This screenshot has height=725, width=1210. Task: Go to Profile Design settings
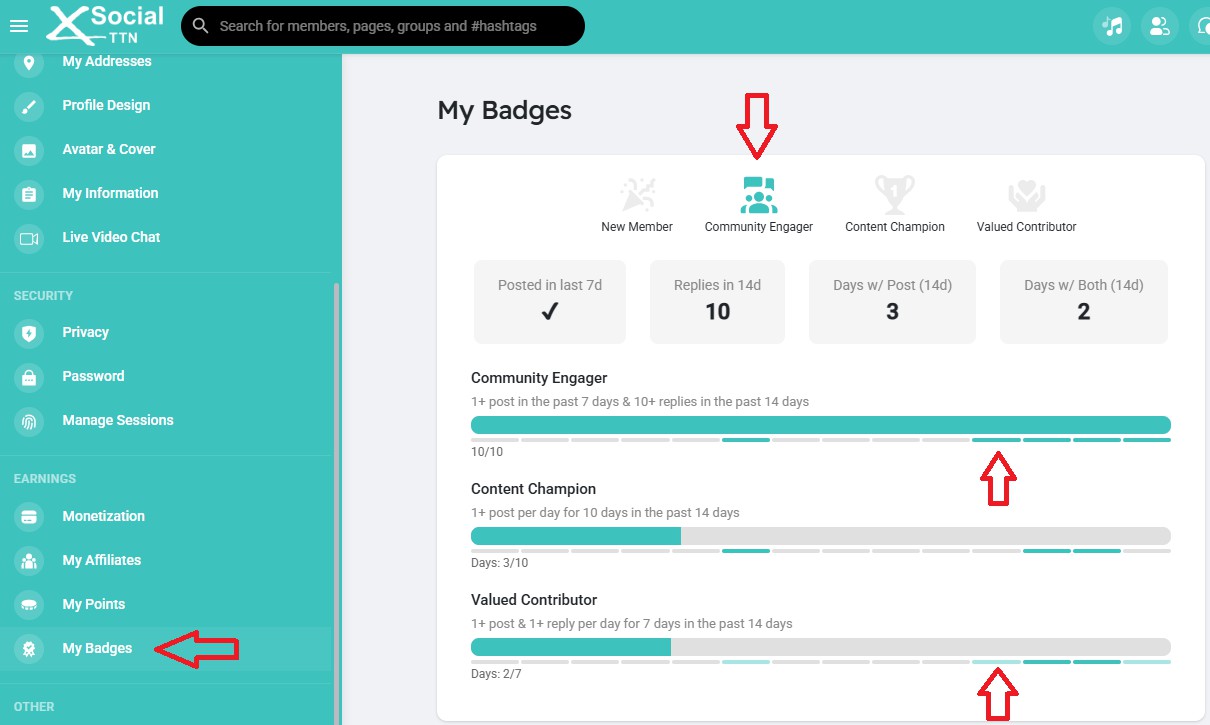click(106, 105)
